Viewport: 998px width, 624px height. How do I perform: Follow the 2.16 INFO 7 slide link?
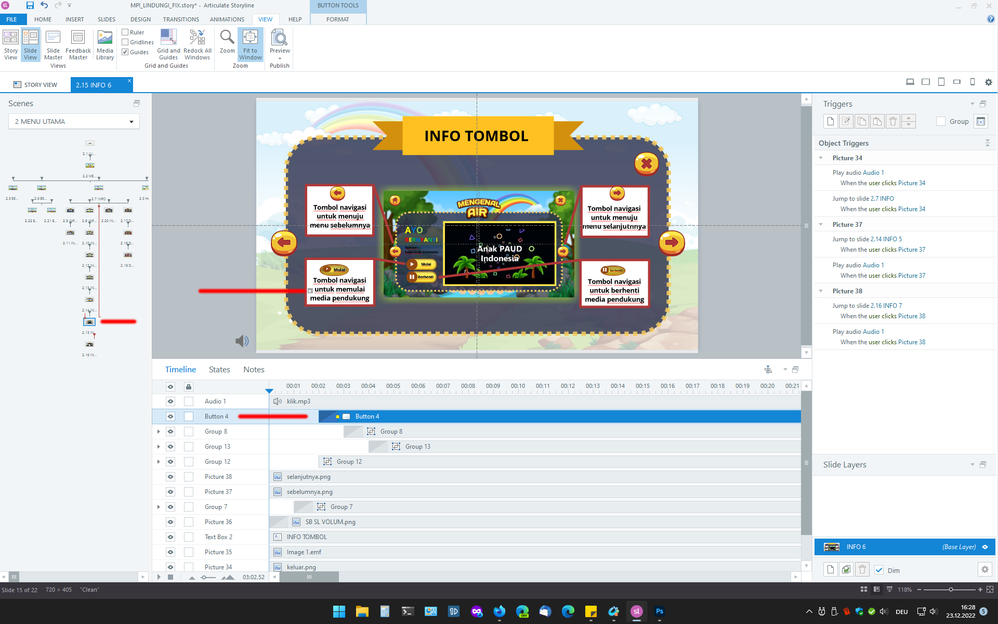[x=886, y=306]
